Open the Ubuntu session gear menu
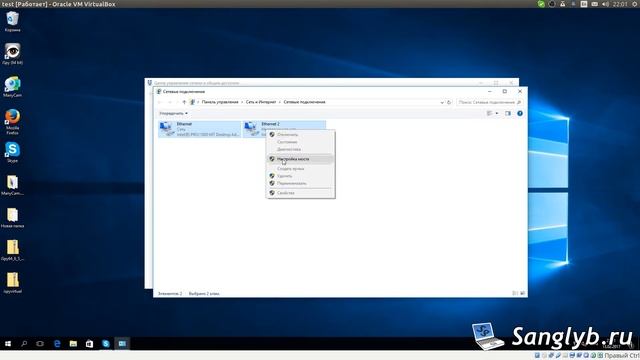Viewport: 640px width, 360px height. (635, 4)
